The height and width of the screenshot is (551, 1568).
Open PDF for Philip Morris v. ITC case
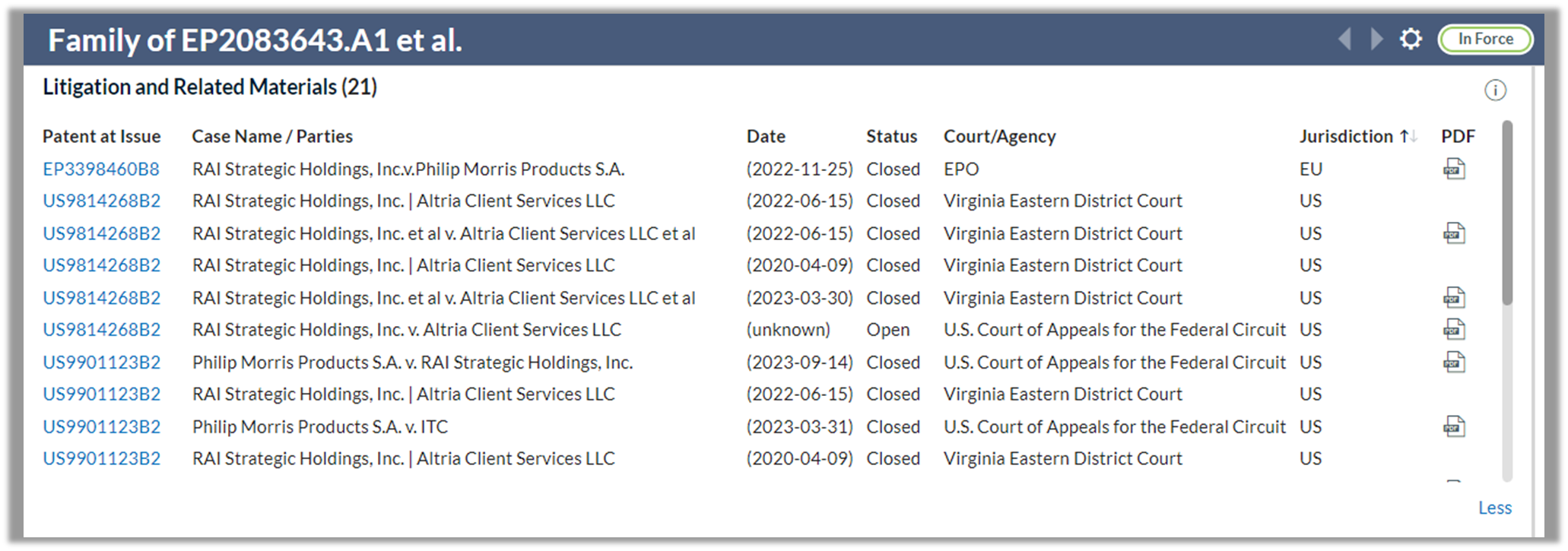click(x=1454, y=427)
